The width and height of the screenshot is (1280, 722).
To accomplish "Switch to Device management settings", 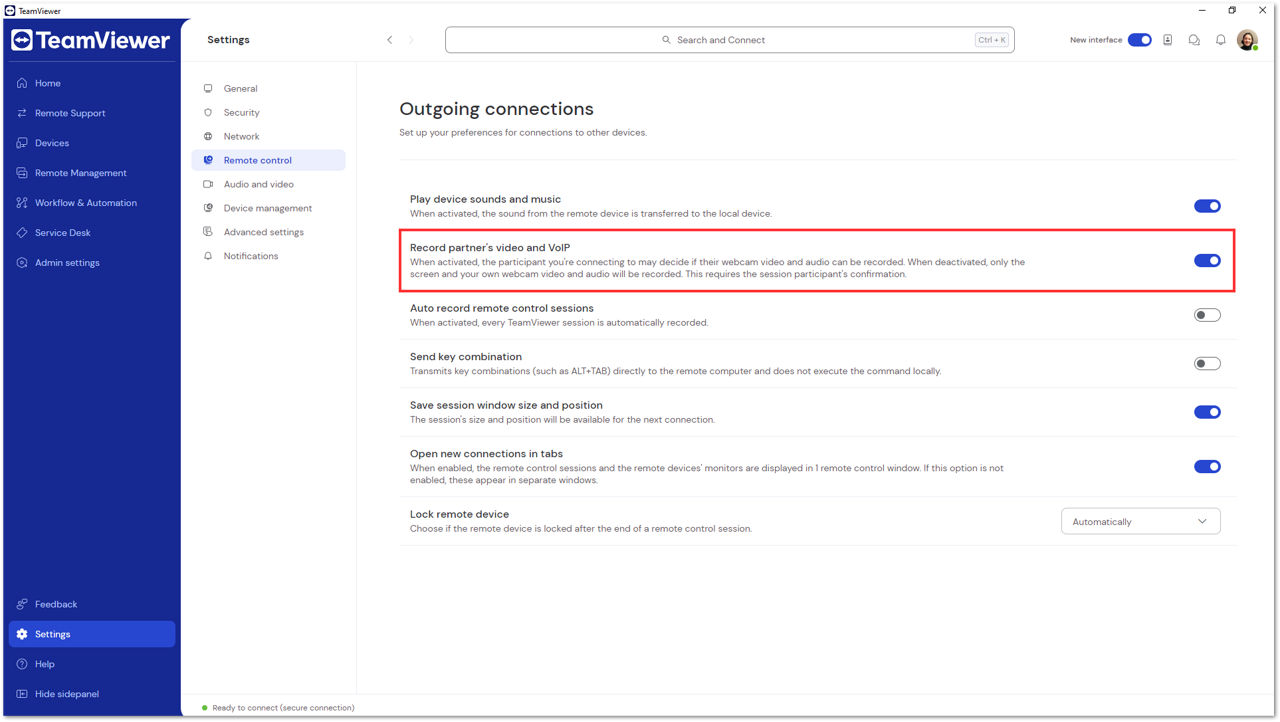I will tap(268, 208).
